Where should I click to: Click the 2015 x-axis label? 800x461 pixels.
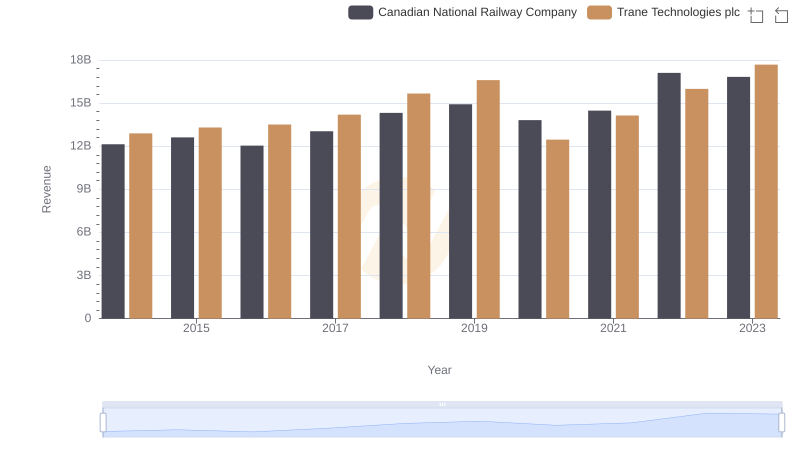pyautogui.click(x=196, y=328)
